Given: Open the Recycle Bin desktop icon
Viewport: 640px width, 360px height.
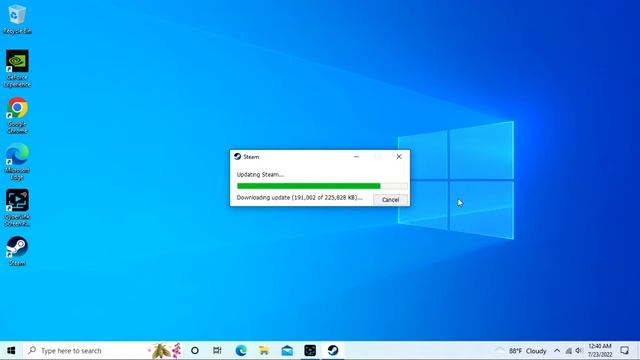Looking at the screenshot, I should click(x=17, y=19).
